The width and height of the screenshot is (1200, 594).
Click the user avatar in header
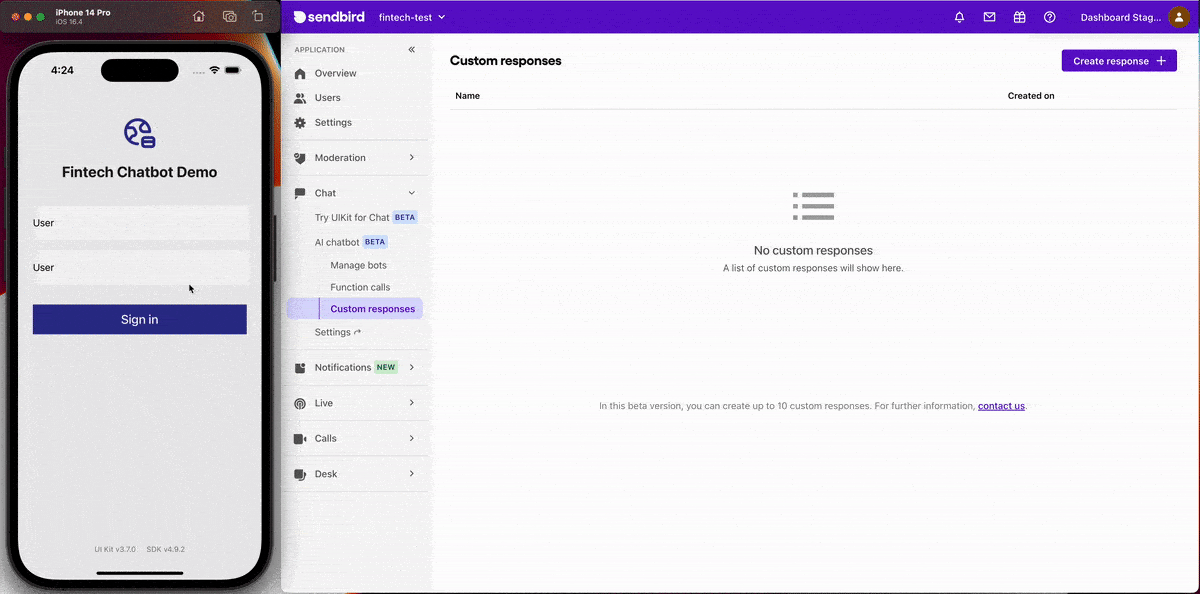[x=1179, y=17]
